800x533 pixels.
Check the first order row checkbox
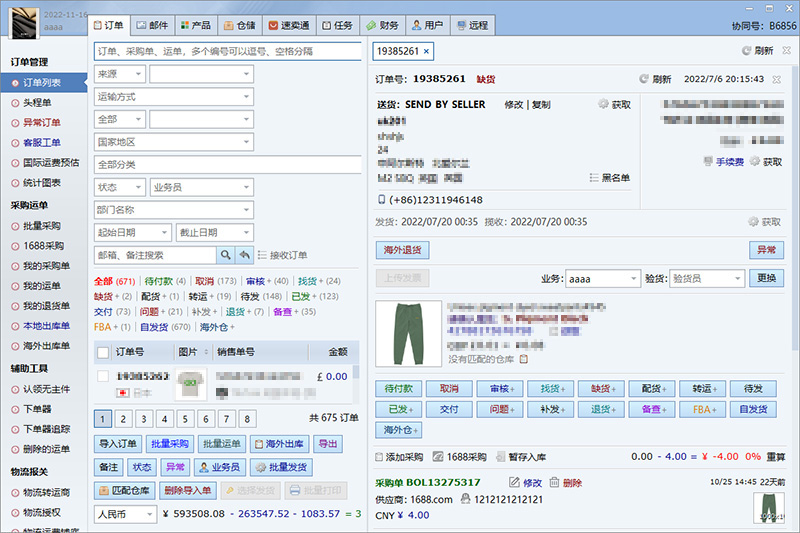[103, 376]
